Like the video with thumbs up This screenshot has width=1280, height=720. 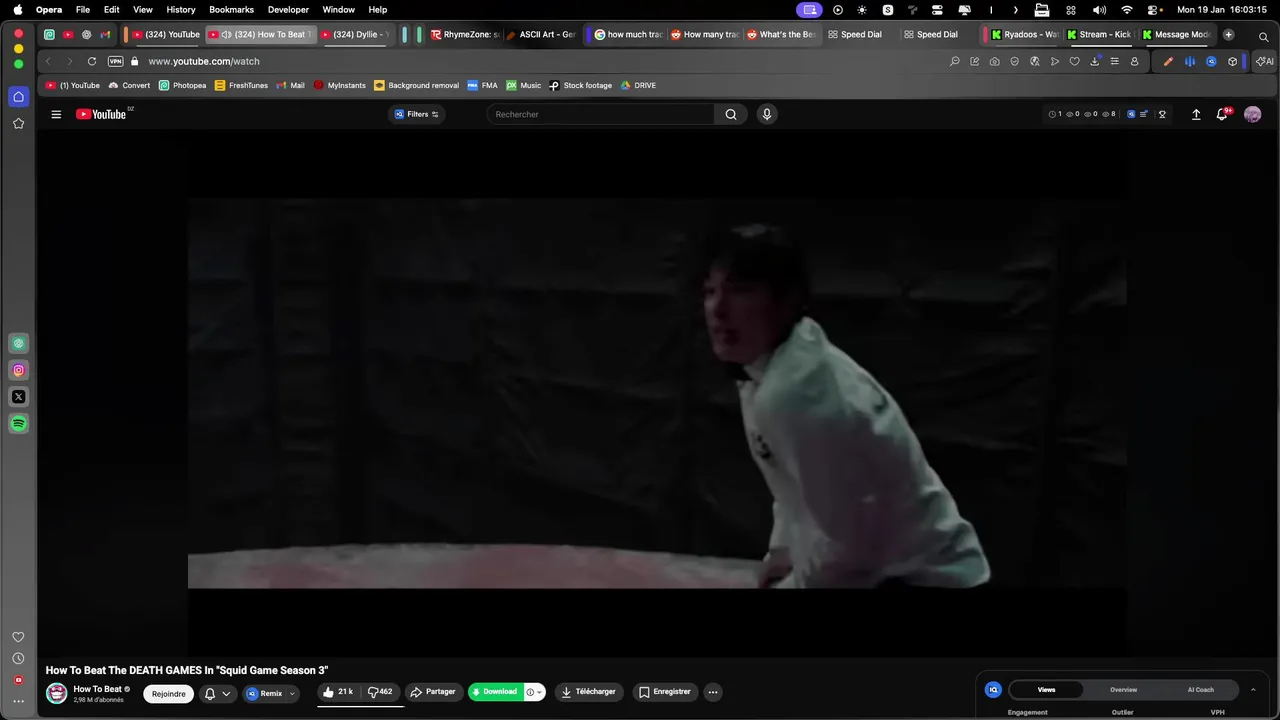(x=337, y=692)
